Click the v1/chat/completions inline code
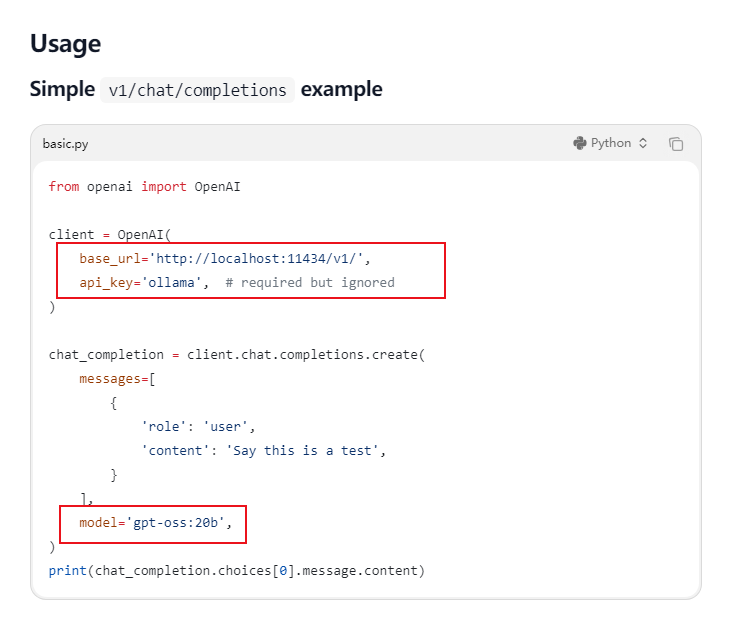The height and width of the screenshot is (631, 738). (x=197, y=90)
